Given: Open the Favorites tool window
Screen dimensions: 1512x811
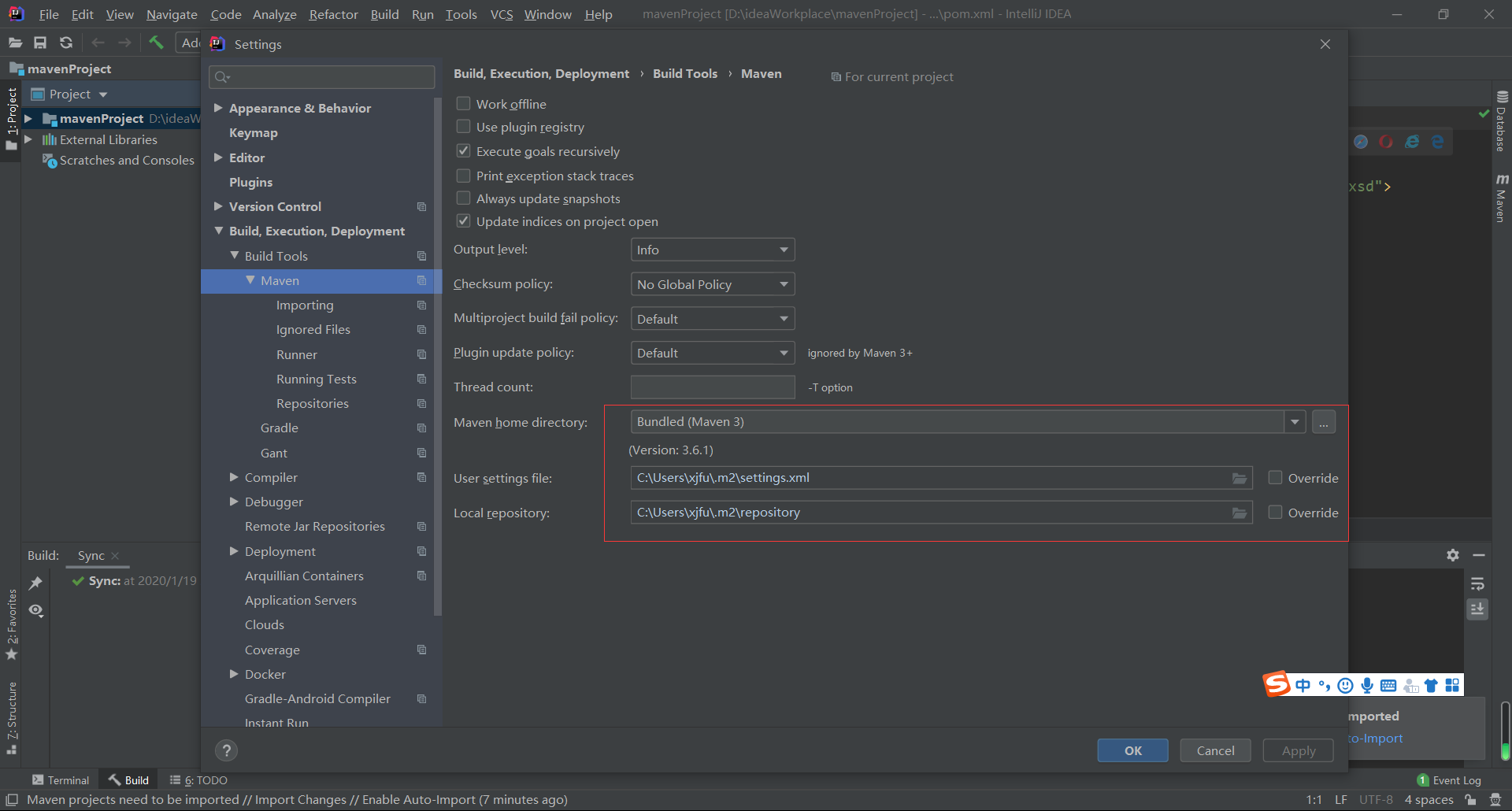Looking at the screenshot, I should tap(11, 624).
